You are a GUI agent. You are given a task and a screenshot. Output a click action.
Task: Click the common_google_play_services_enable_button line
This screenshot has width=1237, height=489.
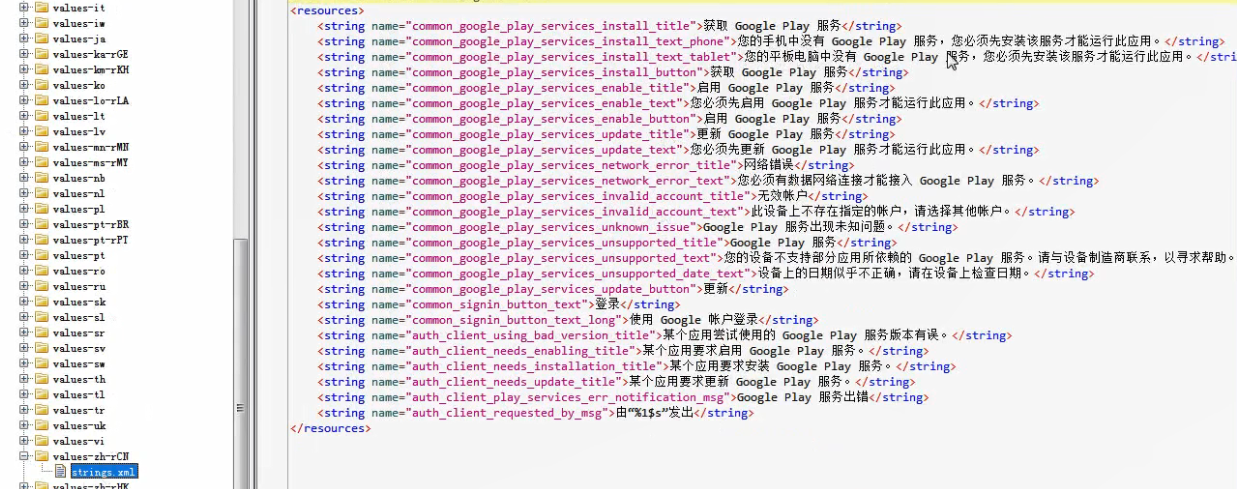(x=609, y=119)
